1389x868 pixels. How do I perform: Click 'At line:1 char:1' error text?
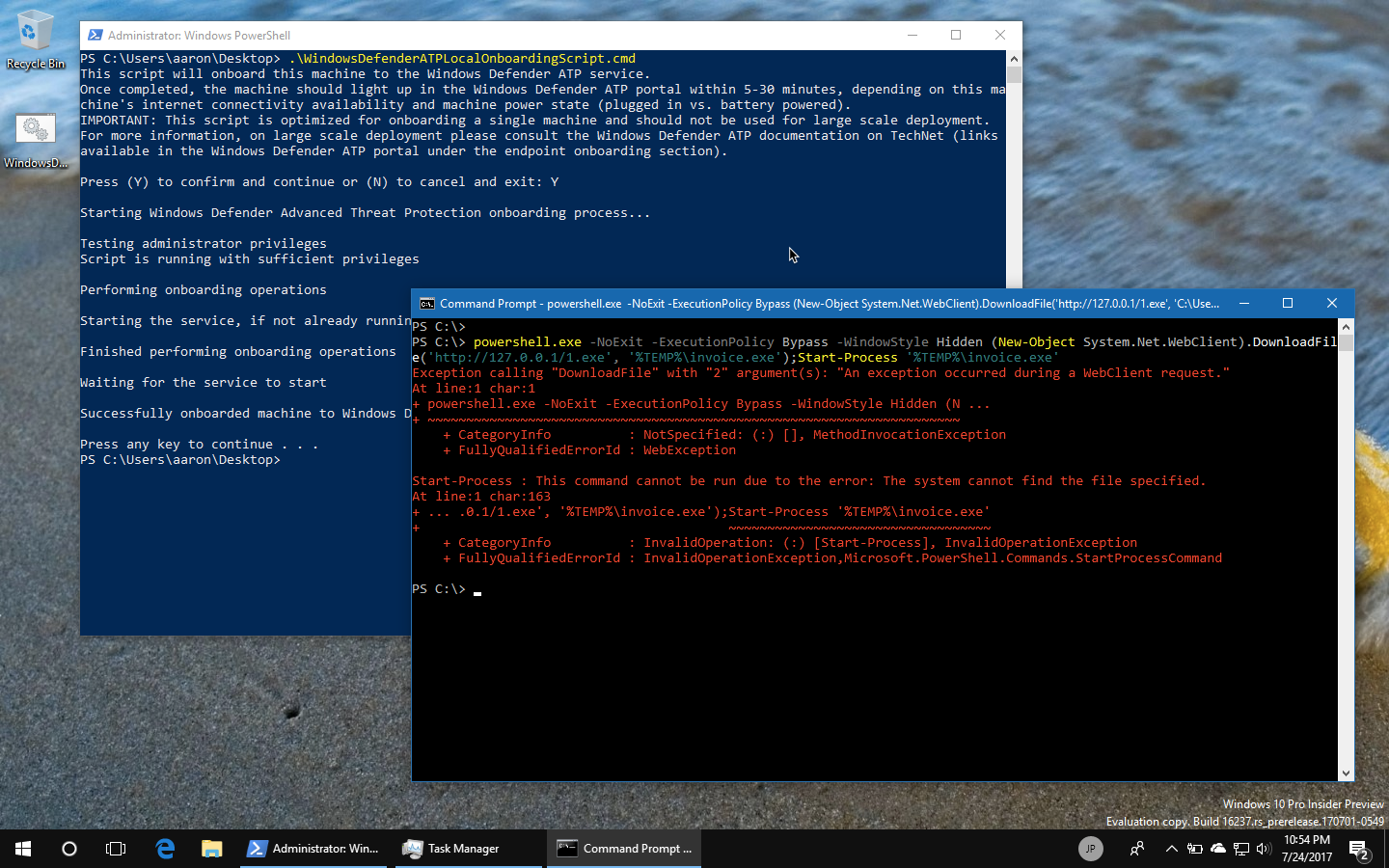point(474,389)
